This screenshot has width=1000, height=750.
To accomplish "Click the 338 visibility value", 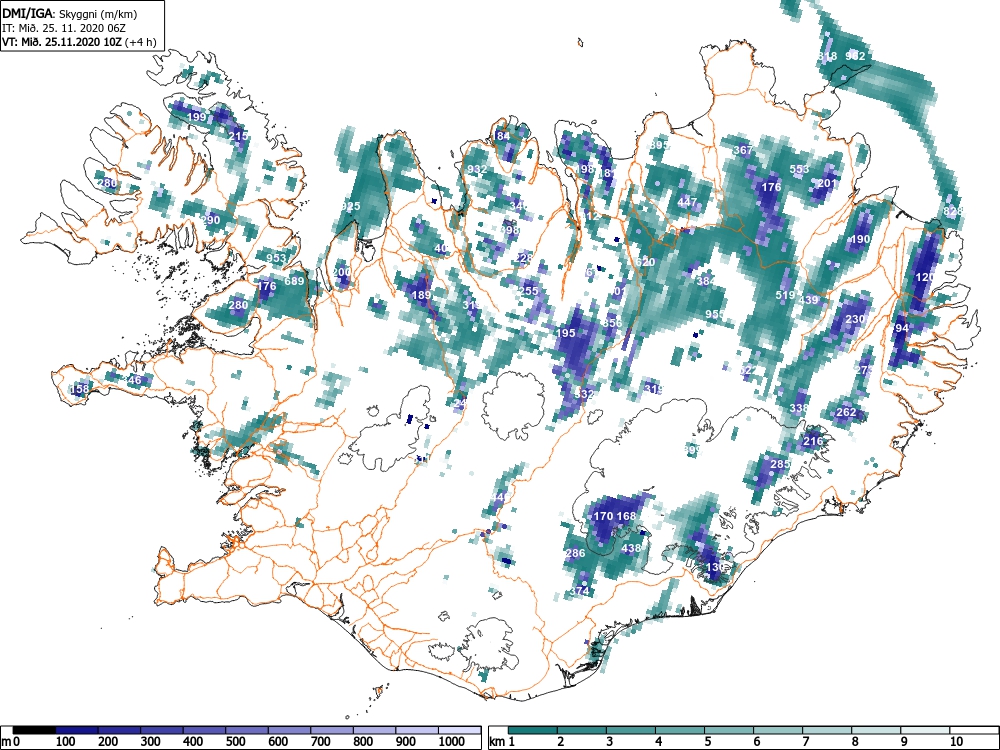I will click(x=799, y=408).
